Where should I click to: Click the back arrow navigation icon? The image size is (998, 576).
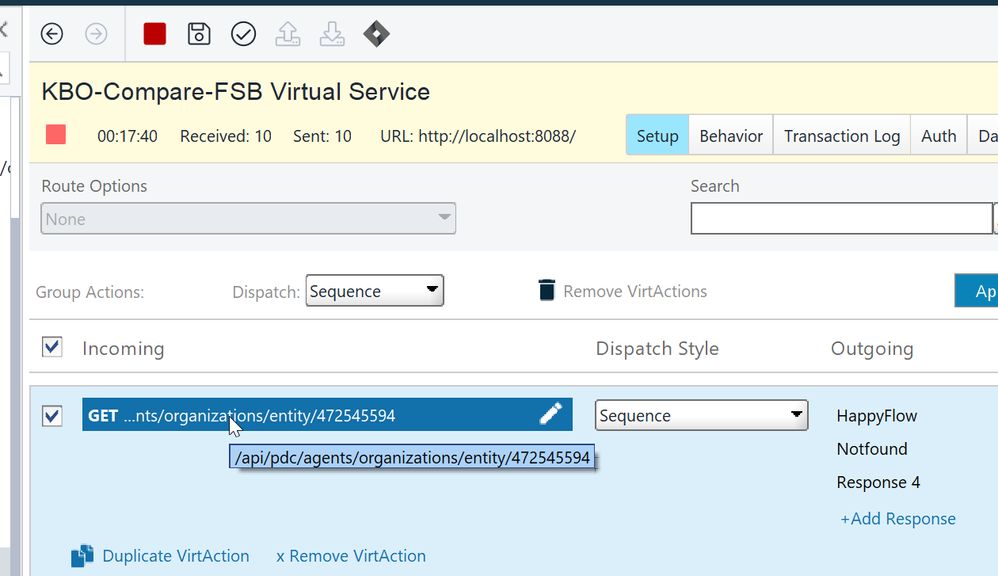52,34
